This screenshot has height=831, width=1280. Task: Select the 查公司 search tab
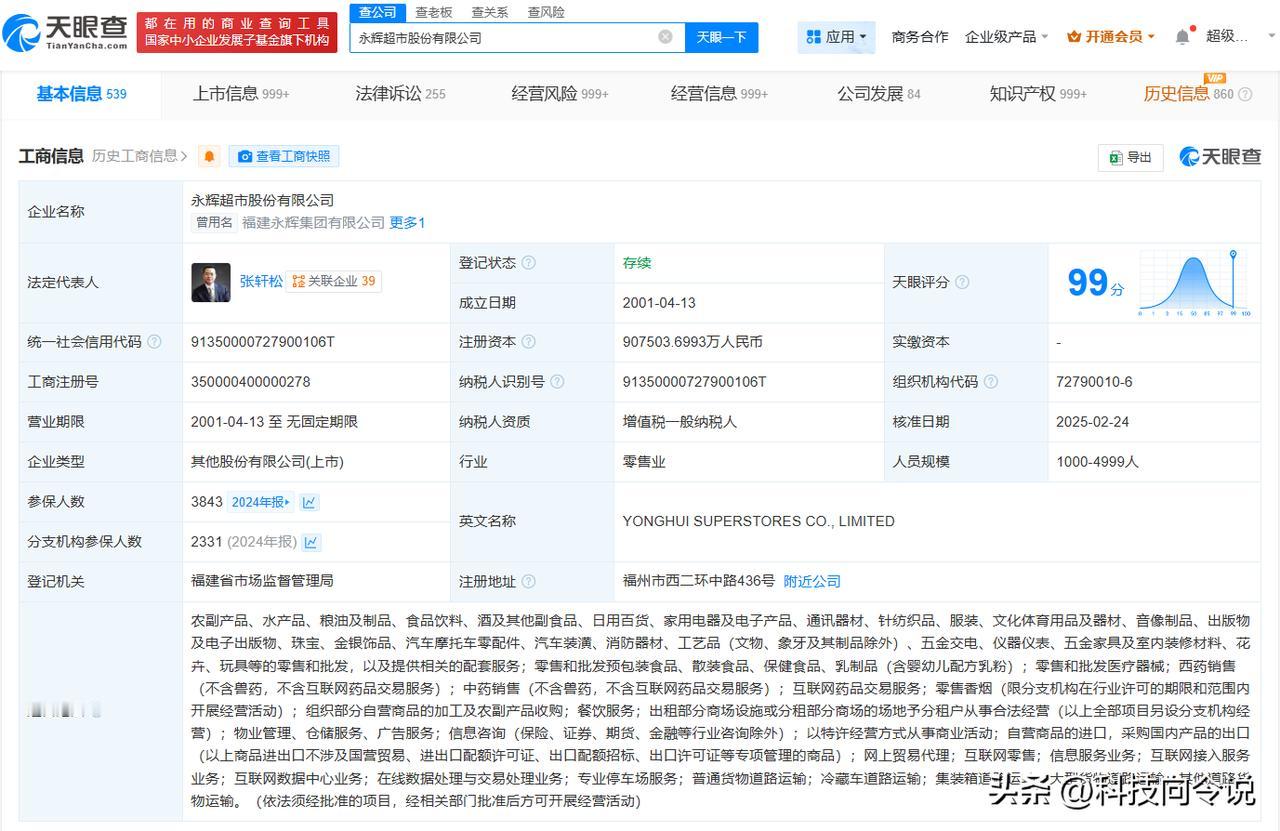tap(377, 12)
